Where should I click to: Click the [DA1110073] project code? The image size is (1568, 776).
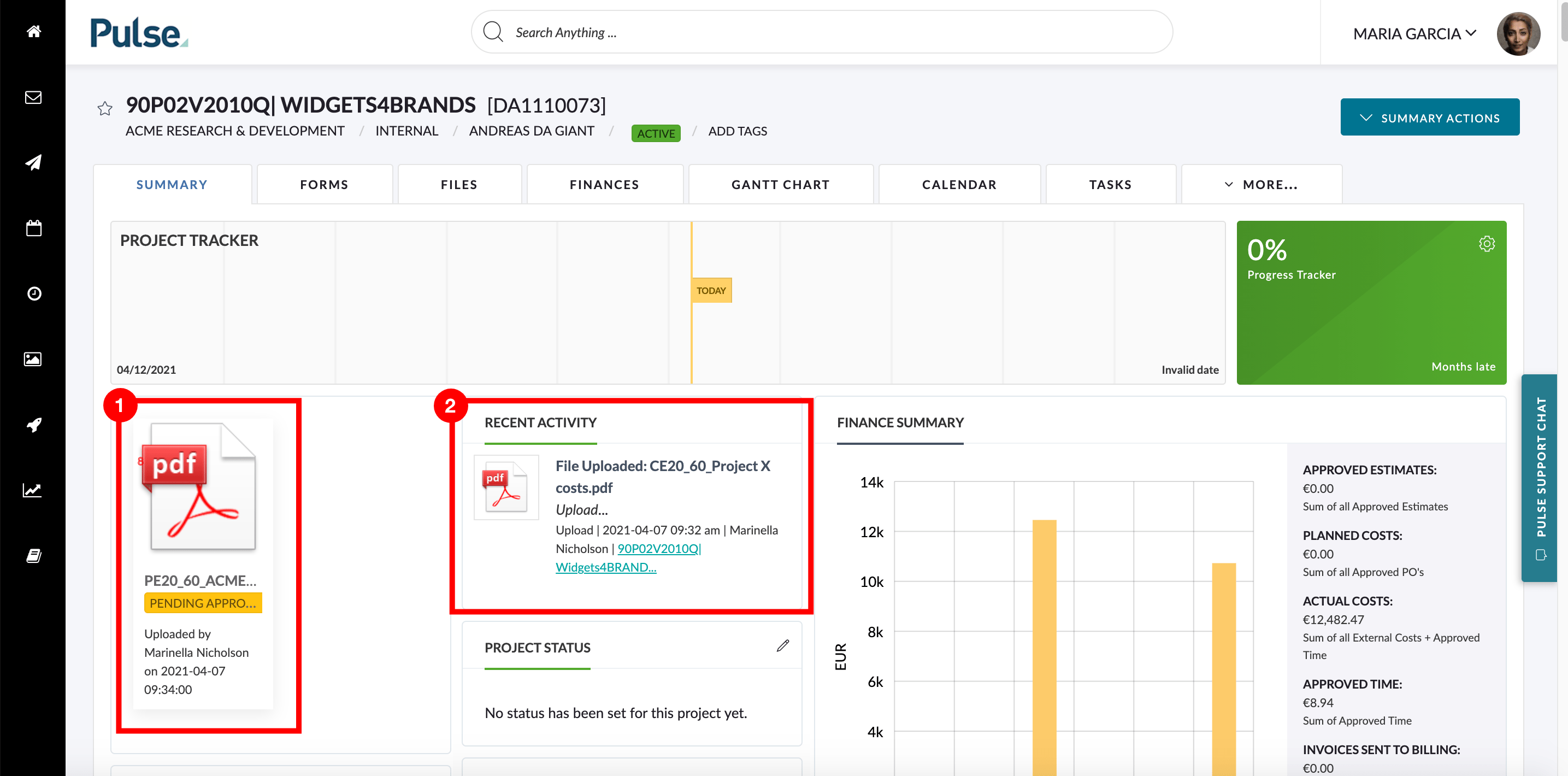546,105
